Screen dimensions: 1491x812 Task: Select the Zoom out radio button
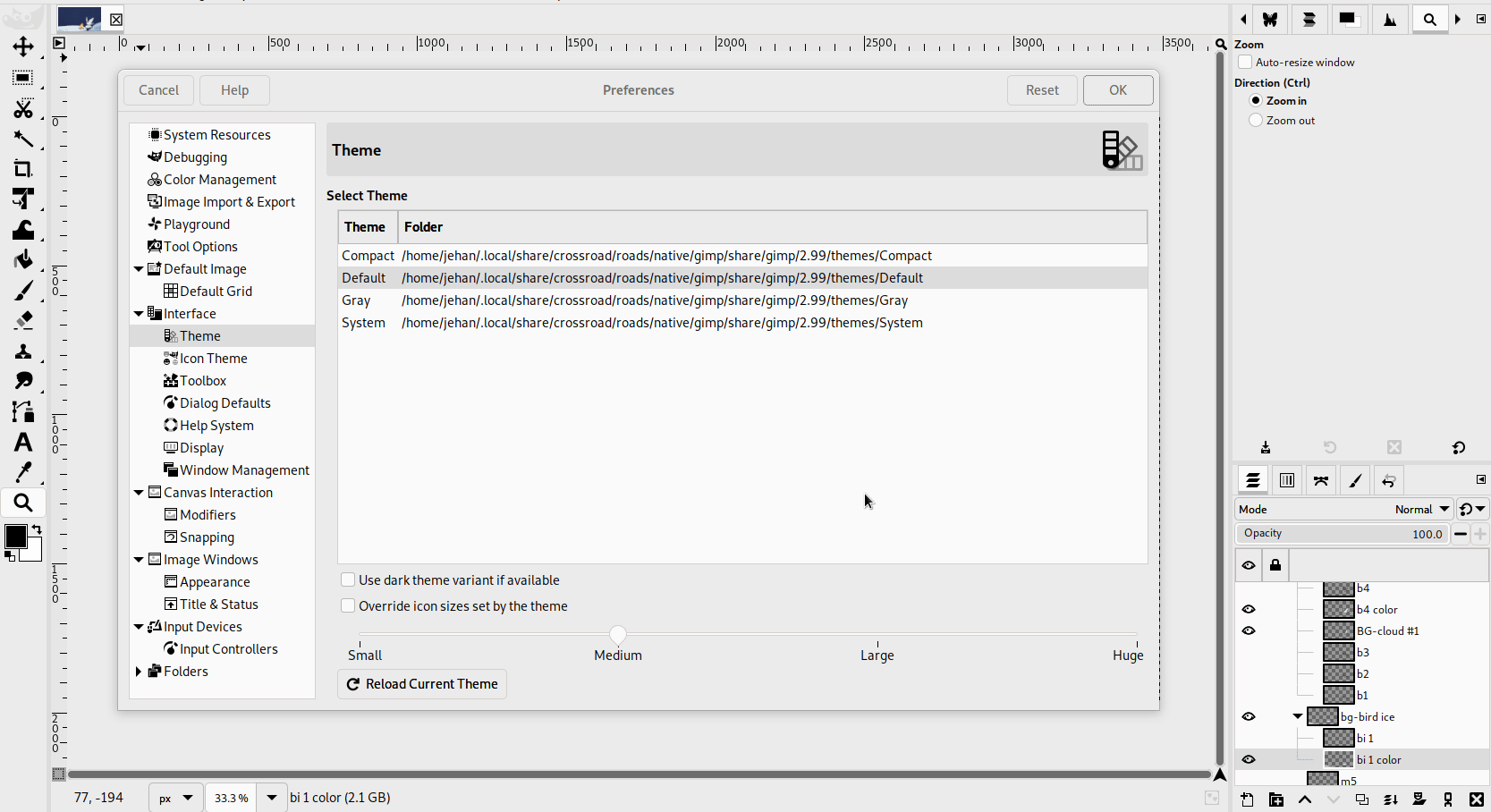1256,120
